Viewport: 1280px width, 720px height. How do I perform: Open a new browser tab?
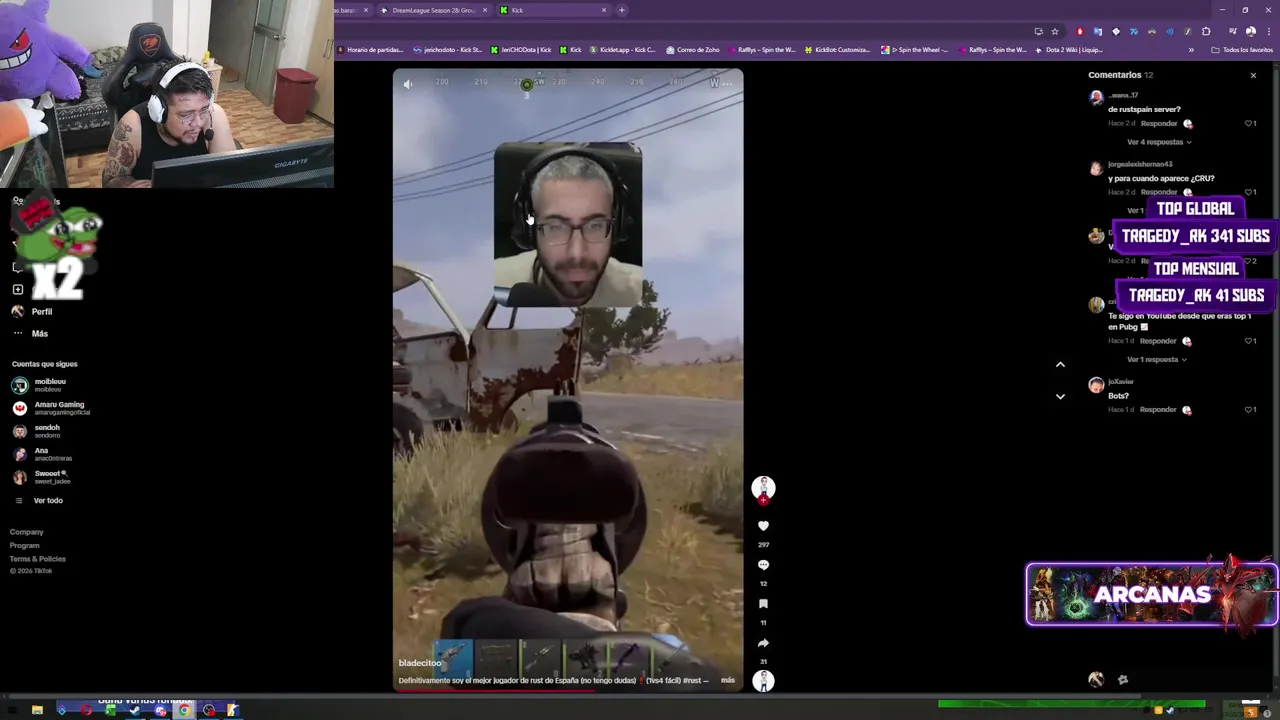pos(621,10)
